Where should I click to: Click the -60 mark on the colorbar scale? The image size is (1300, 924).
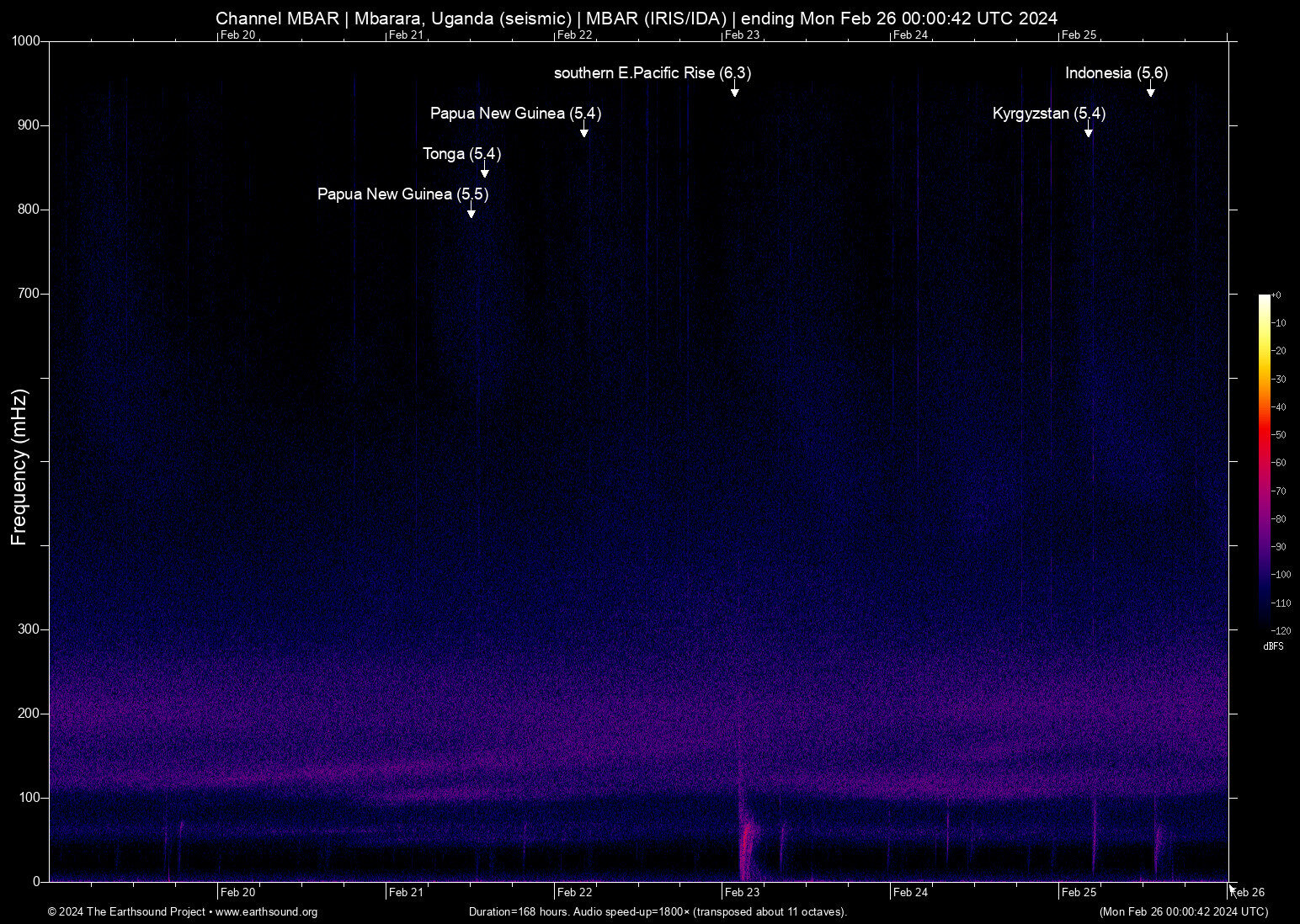click(1276, 462)
